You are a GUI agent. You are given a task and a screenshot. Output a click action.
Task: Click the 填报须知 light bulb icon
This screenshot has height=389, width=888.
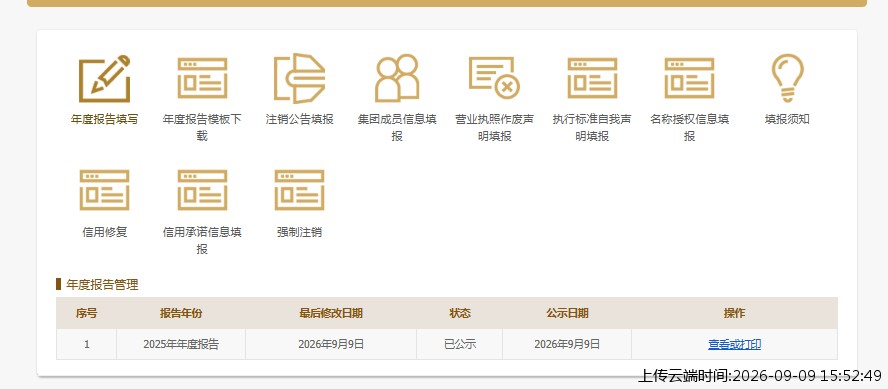click(787, 78)
